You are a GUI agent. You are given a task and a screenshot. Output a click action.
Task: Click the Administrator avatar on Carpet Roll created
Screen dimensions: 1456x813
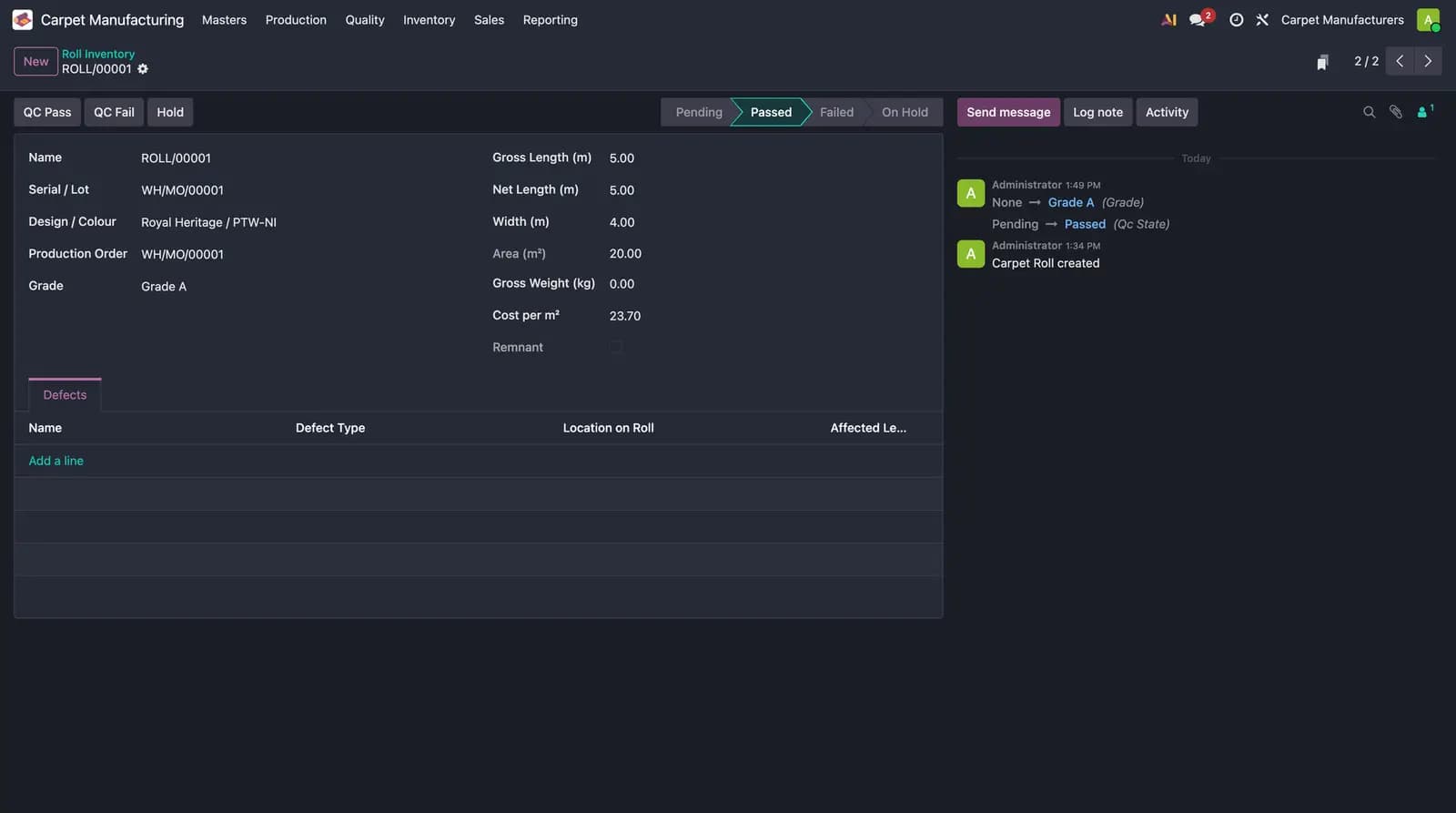(x=971, y=254)
